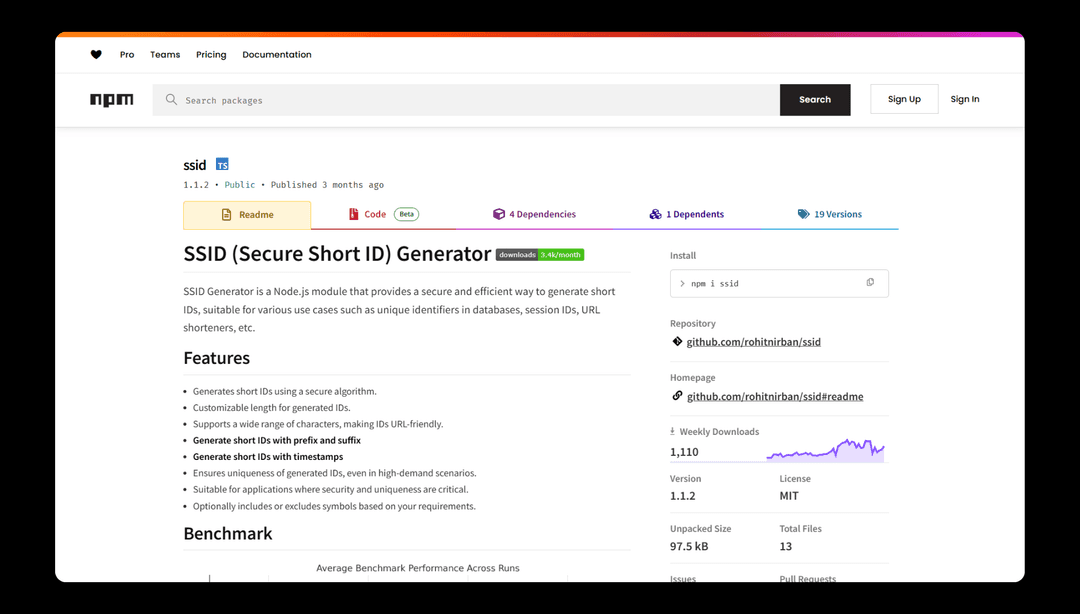
Task: Click the heart icon in top navigation
Action: [x=96, y=55]
